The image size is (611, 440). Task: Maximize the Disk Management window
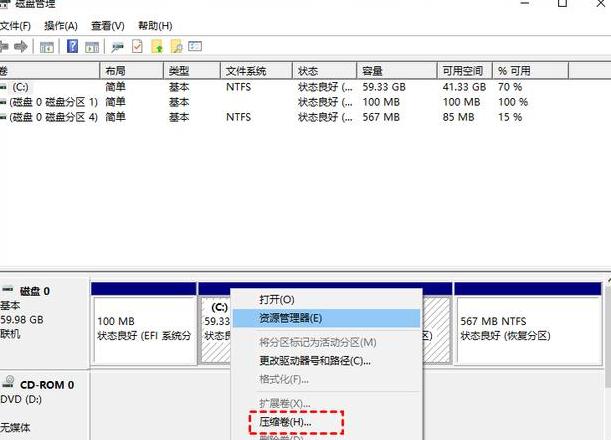point(562,4)
